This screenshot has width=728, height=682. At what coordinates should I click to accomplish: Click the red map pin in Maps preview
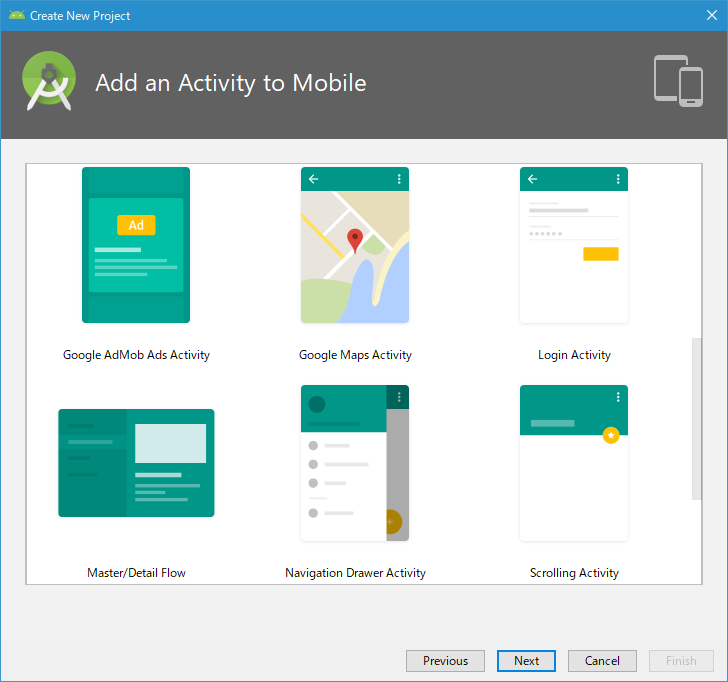tap(355, 240)
